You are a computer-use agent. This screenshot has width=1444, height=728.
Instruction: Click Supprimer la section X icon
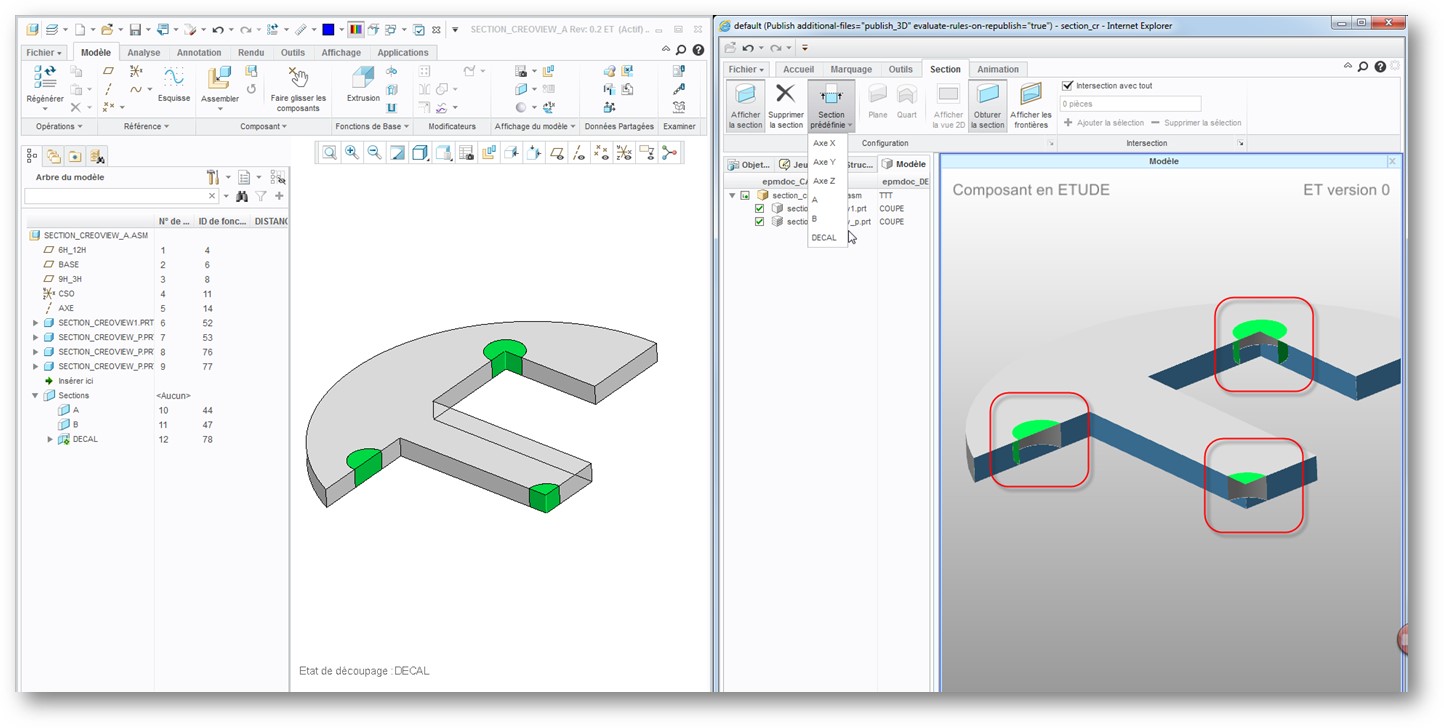(x=786, y=95)
